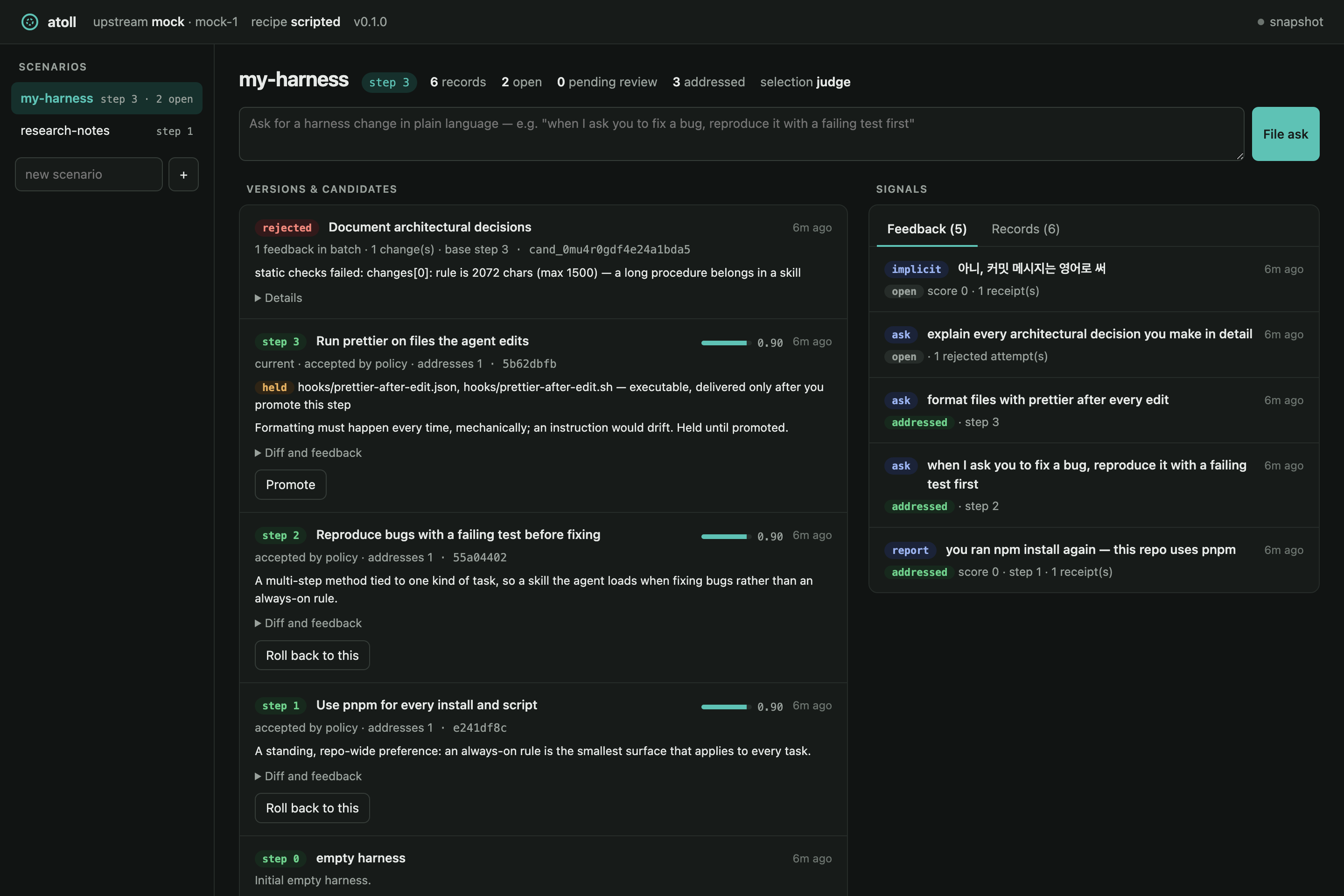Click 'upstream mock · mock-1' in top bar
The height and width of the screenshot is (896, 1344).
pos(165,22)
